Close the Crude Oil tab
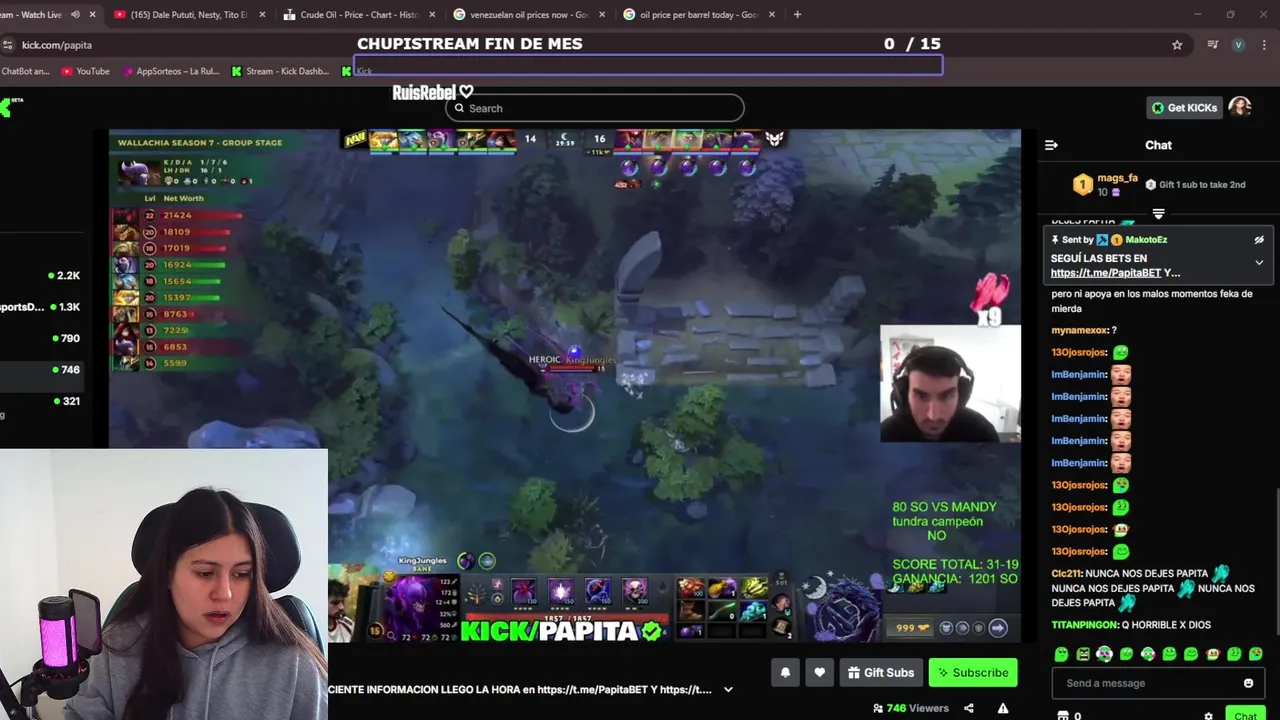The height and width of the screenshot is (720, 1280). [432, 15]
